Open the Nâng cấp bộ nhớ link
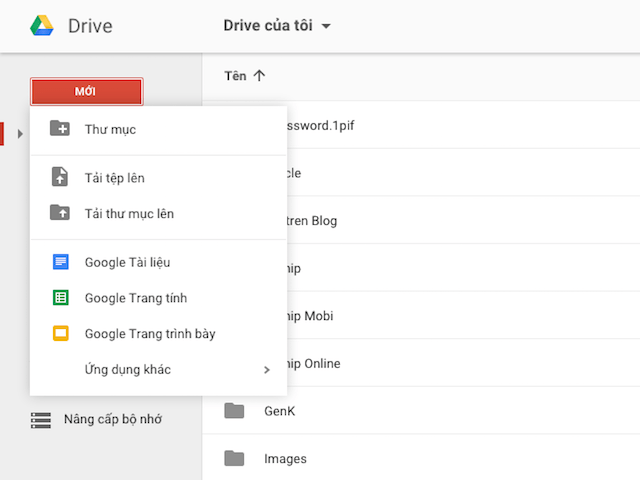This screenshot has width=640, height=480. 112,419
